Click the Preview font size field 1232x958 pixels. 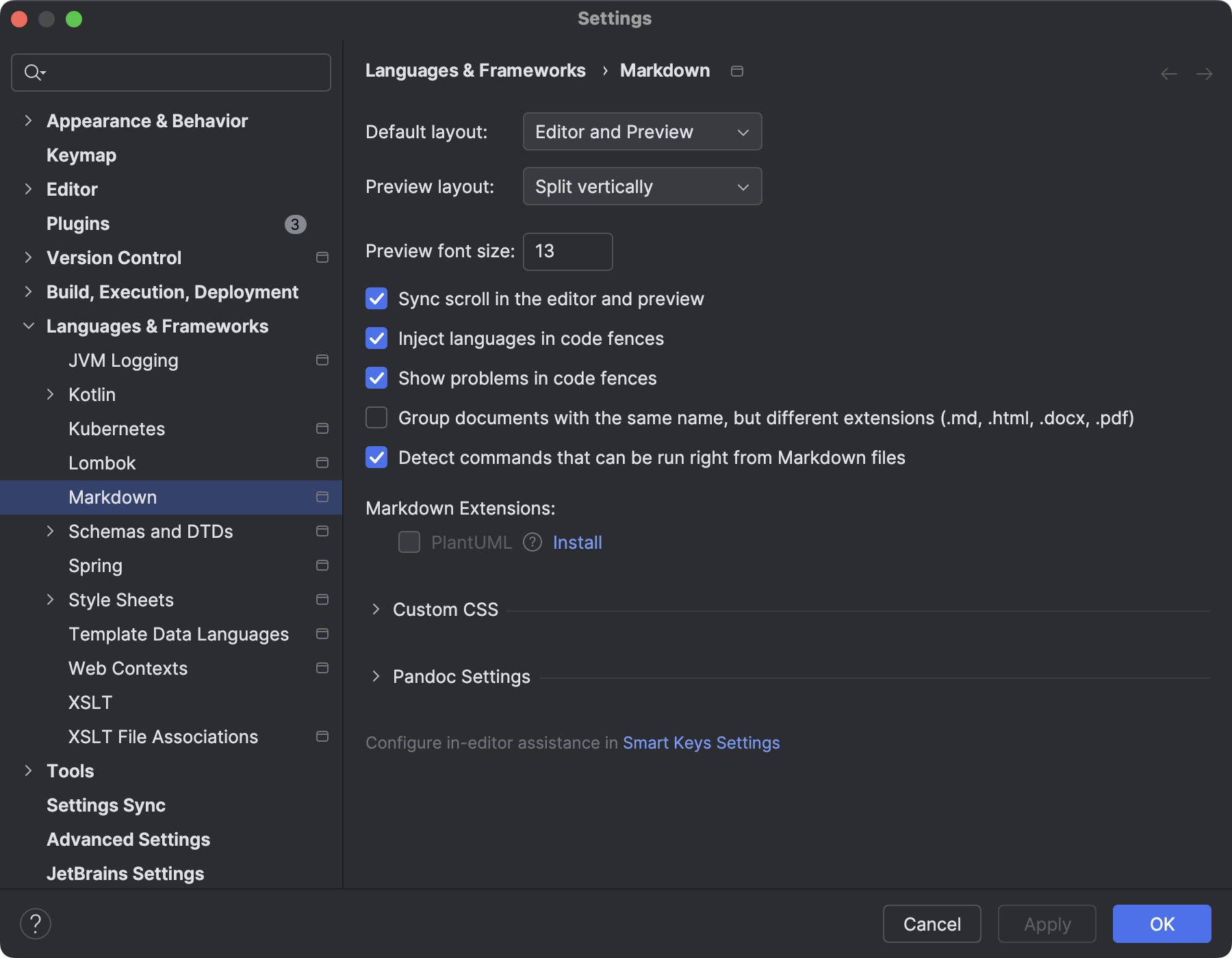click(567, 252)
